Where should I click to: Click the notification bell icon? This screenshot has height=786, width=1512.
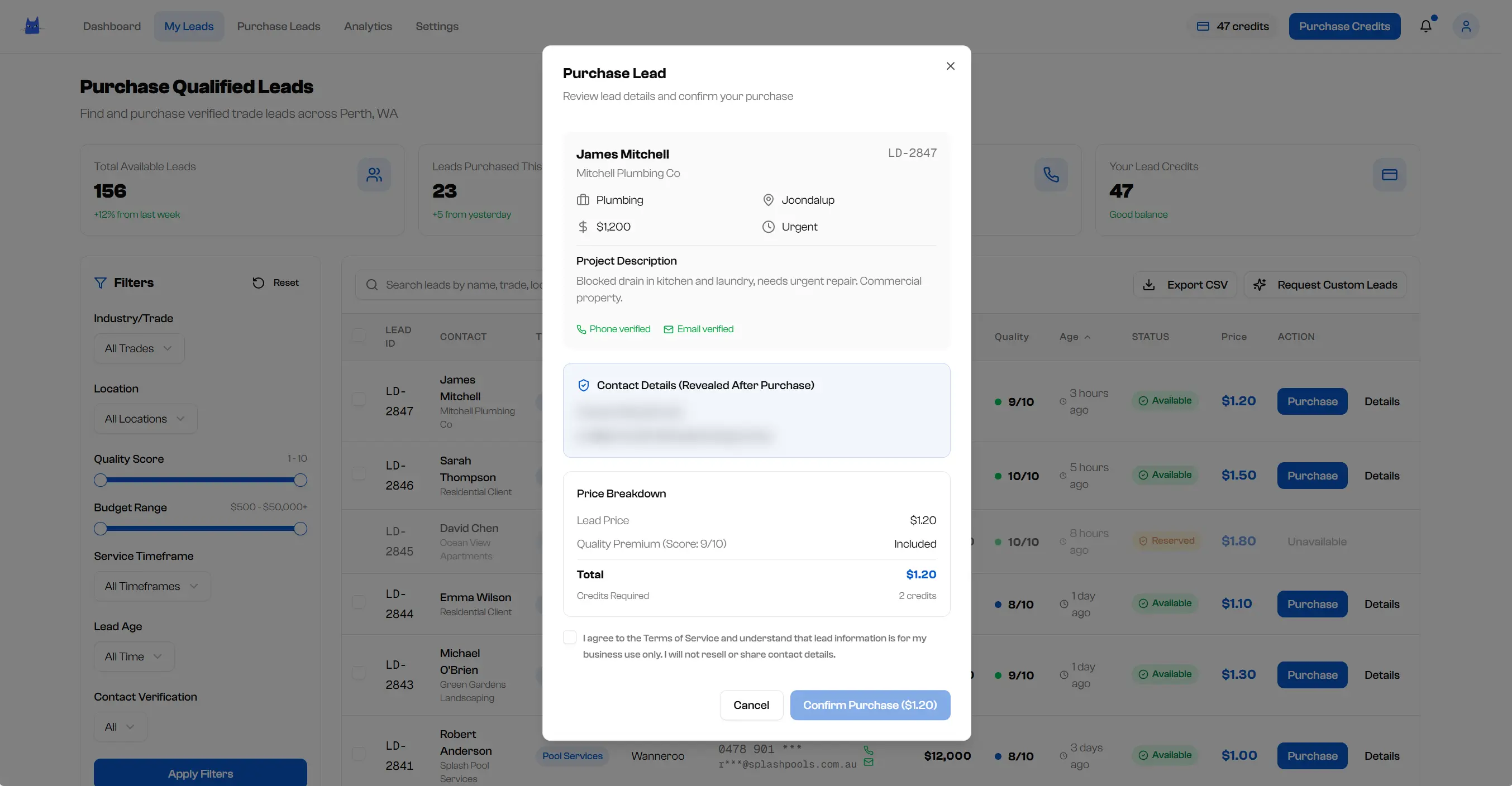point(1426,26)
